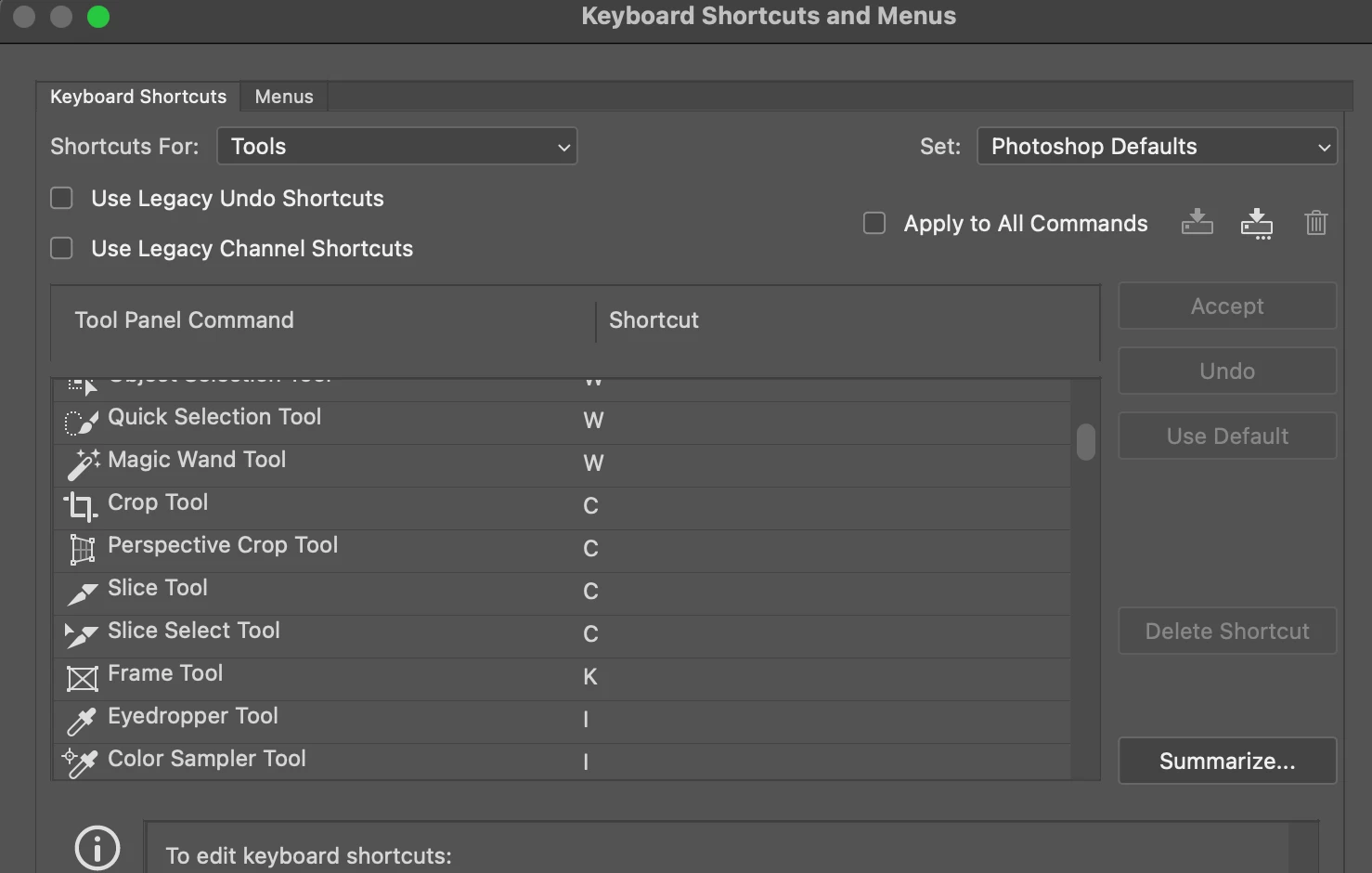Click the save shortcut set as new icon
Viewport: 1372px width, 873px height.
point(1256,223)
